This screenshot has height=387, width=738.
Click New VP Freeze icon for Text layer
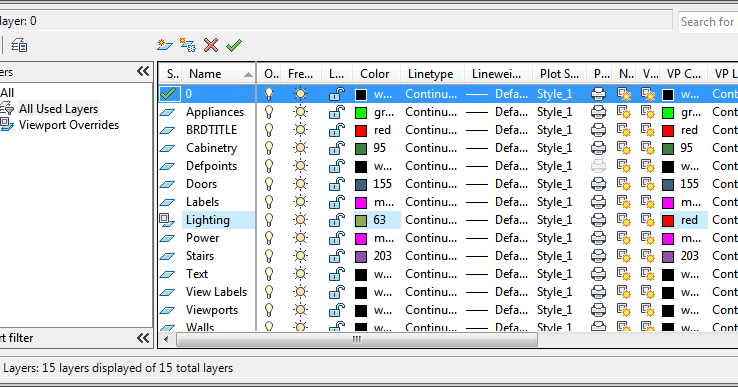tap(624, 274)
